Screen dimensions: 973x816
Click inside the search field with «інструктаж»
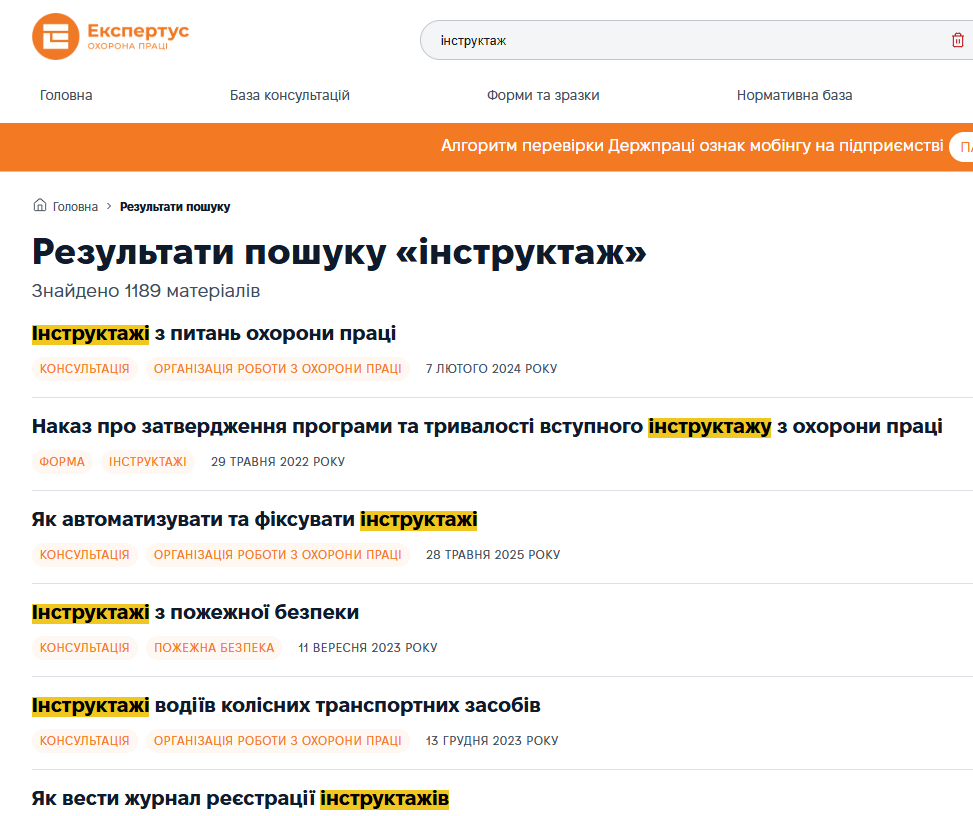680,40
